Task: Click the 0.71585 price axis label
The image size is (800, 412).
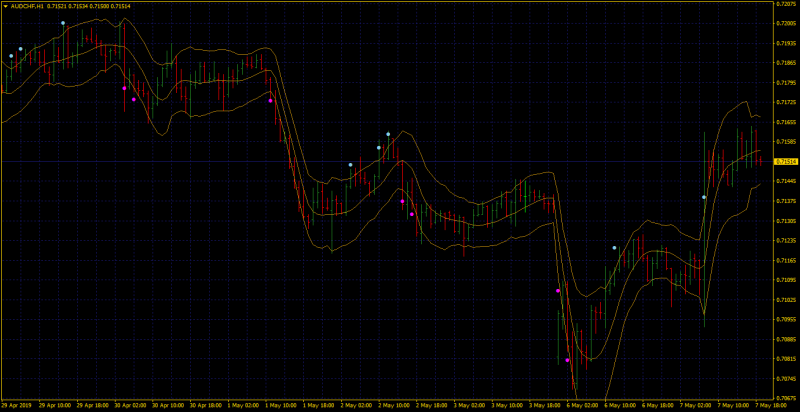Action: point(785,142)
